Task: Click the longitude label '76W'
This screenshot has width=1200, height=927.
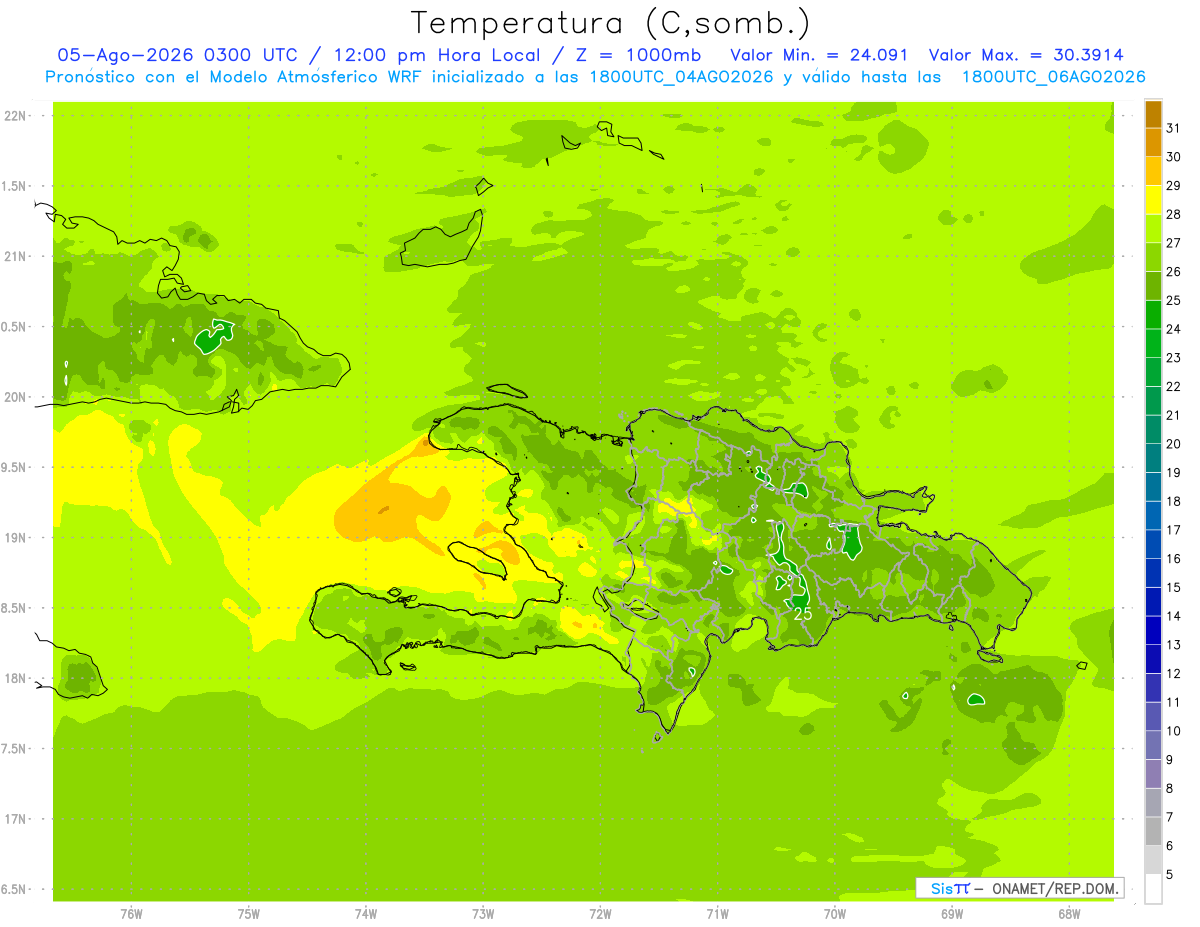Action: [x=130, y=913]
